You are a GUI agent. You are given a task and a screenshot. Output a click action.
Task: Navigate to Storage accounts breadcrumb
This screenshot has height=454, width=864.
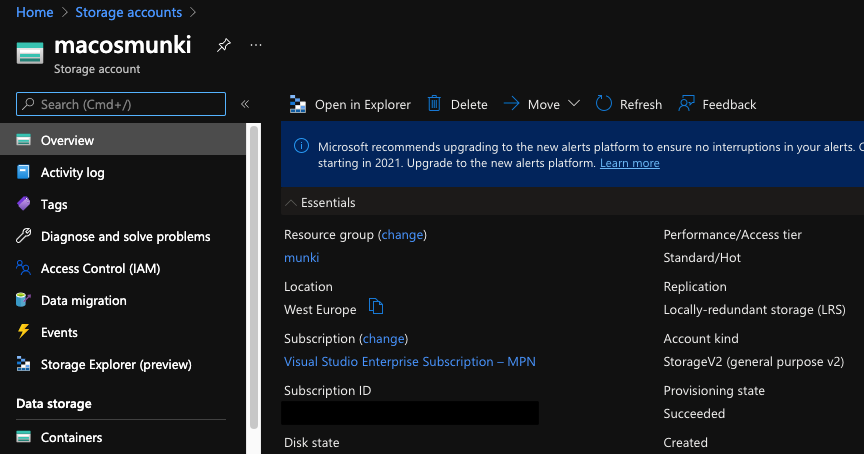(128, 12)
